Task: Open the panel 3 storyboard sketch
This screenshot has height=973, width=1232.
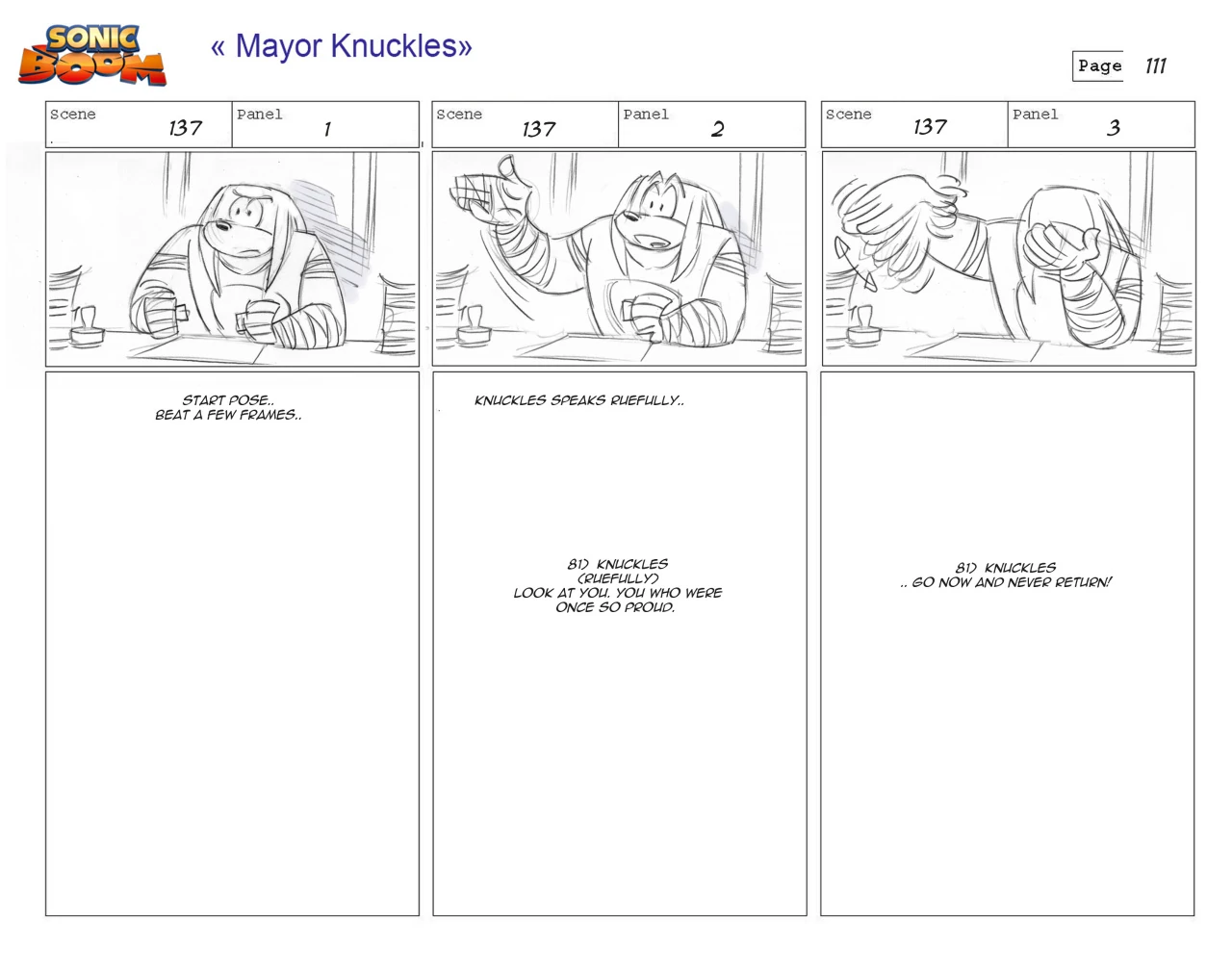Action: tap(1008, 259)
